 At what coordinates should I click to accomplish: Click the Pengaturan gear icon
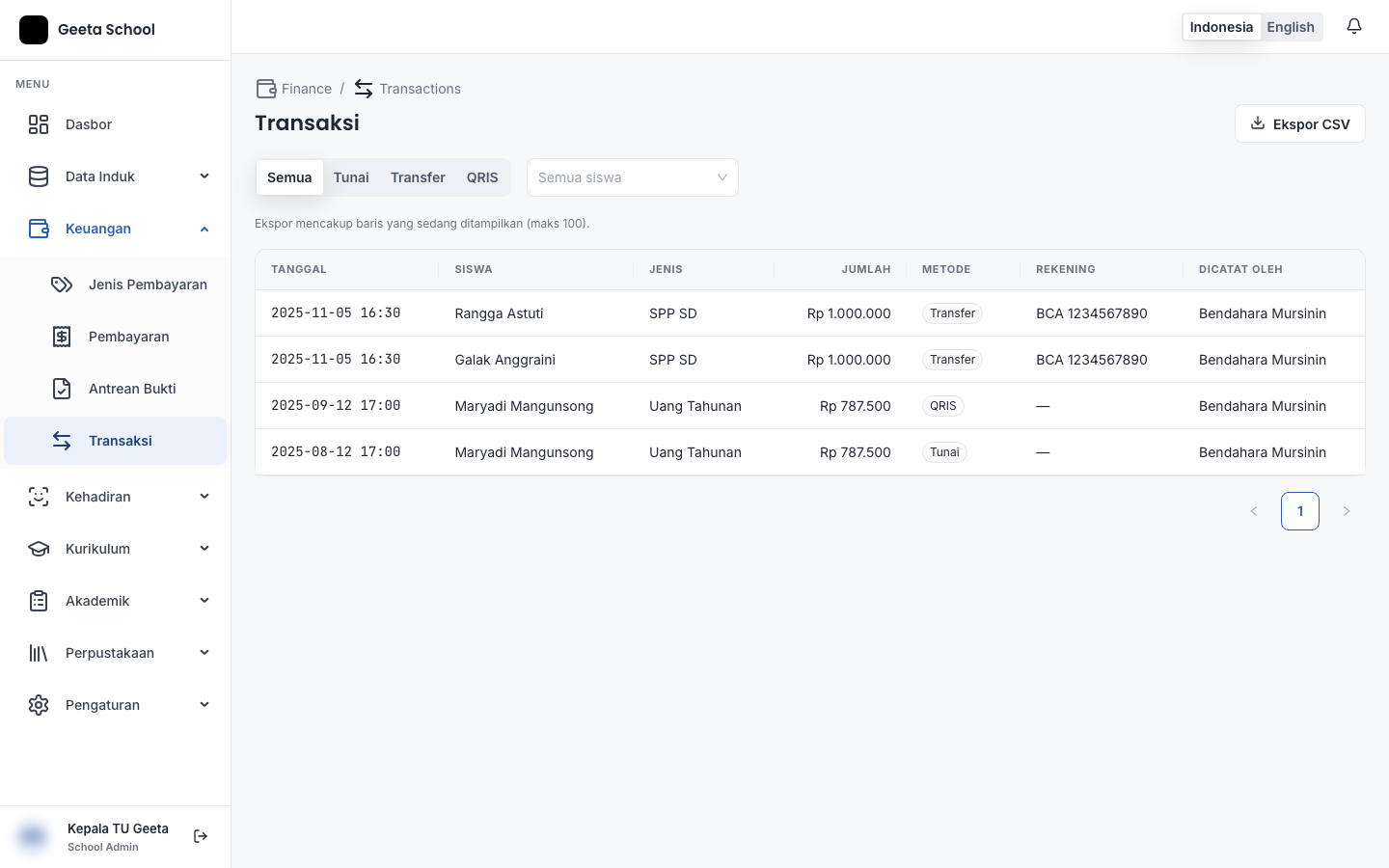[39, 705]
